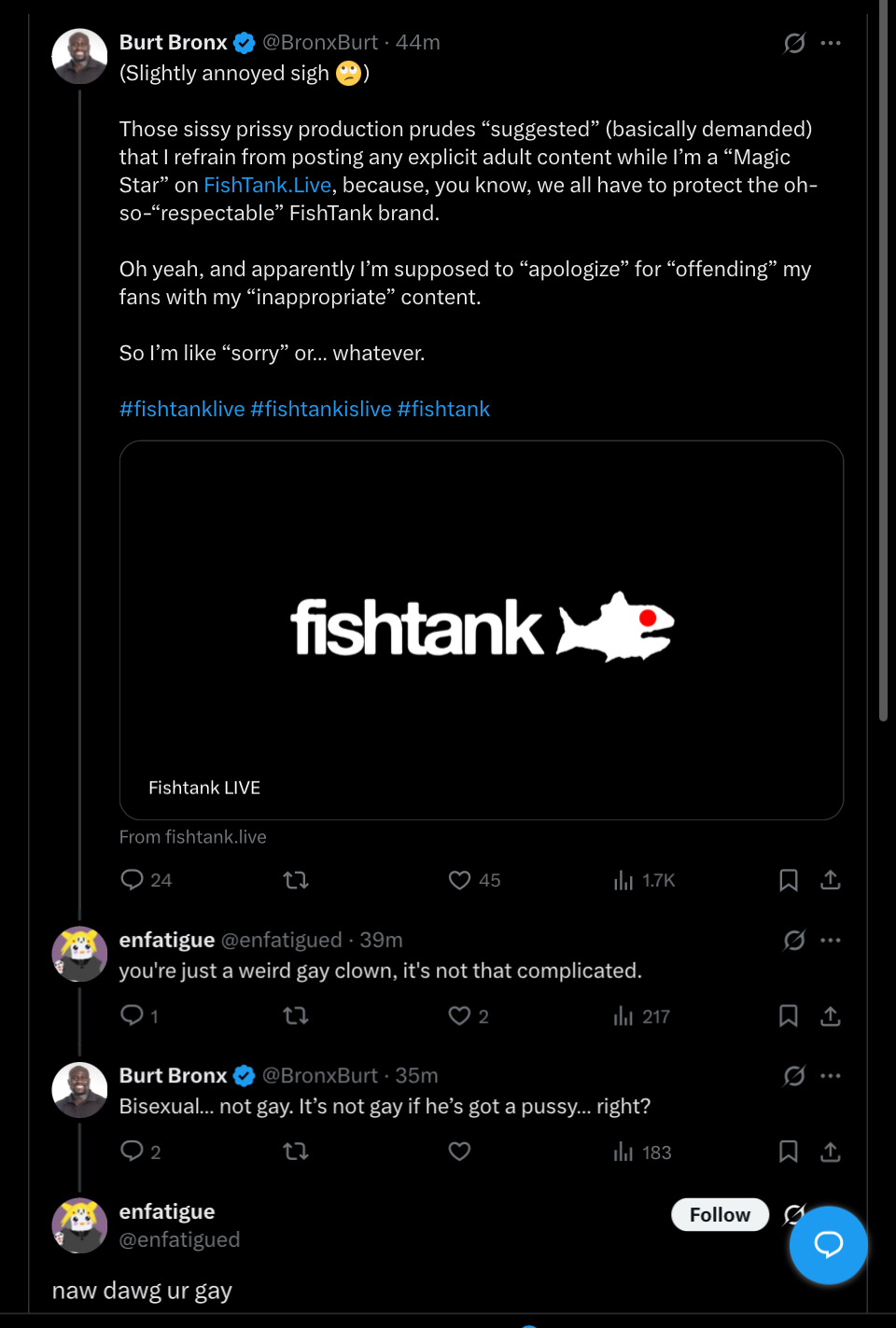Open more options on enfatigue's 39m reply

coord(831,940)
